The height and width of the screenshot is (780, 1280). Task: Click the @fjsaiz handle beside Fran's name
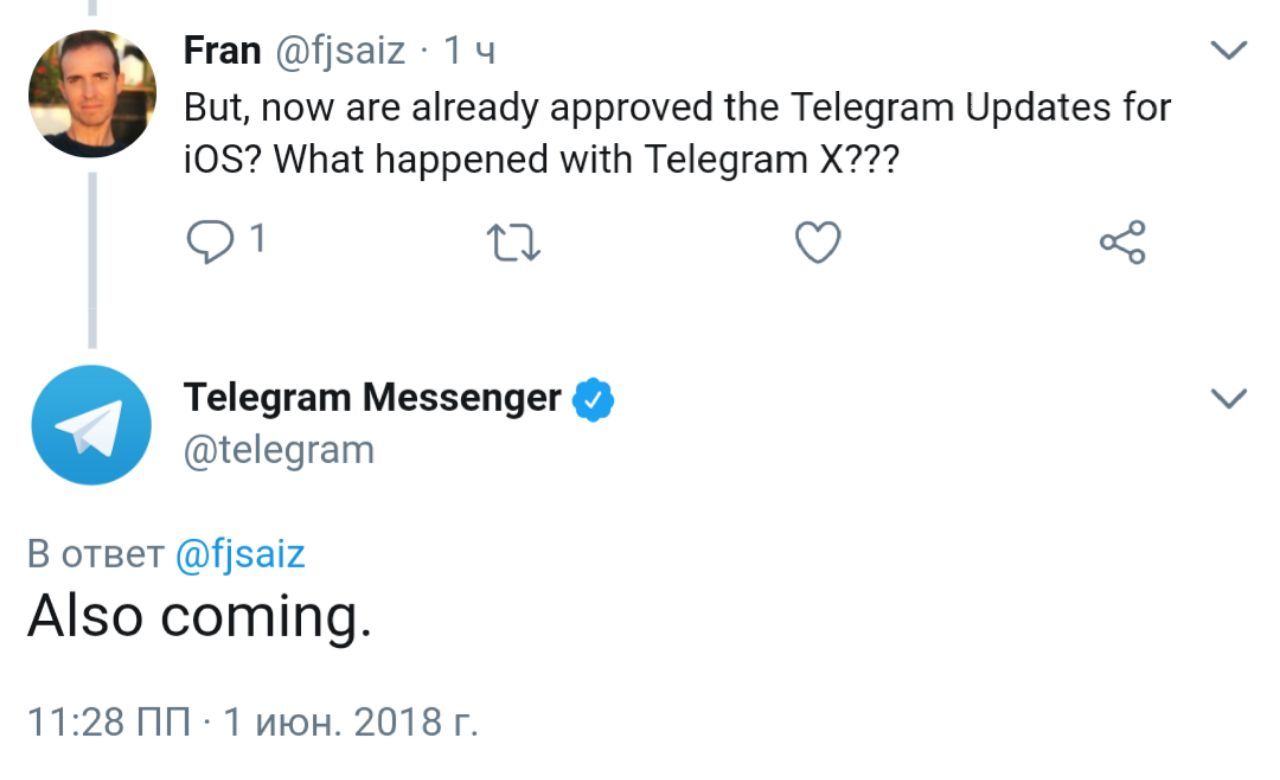[339, 50]
